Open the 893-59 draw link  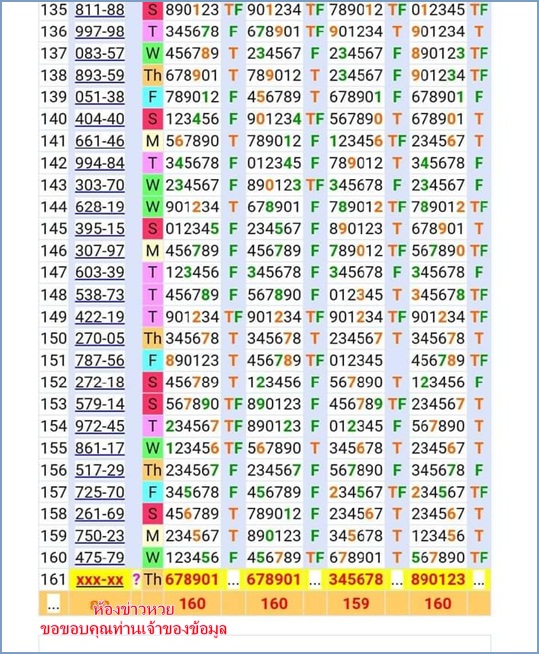click(x=100, y=75)
